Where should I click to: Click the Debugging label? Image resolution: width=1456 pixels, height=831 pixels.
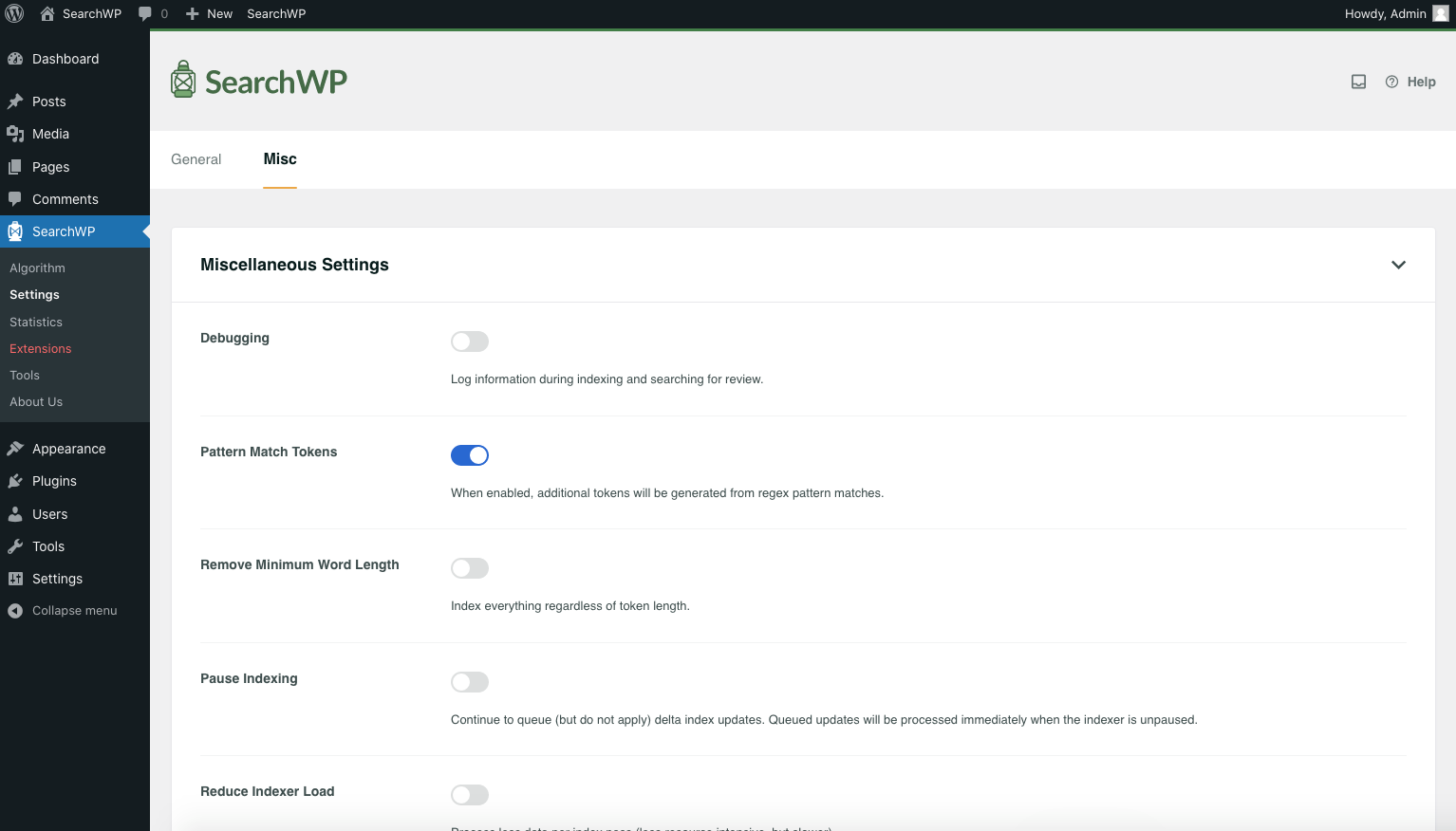(234, 338)
